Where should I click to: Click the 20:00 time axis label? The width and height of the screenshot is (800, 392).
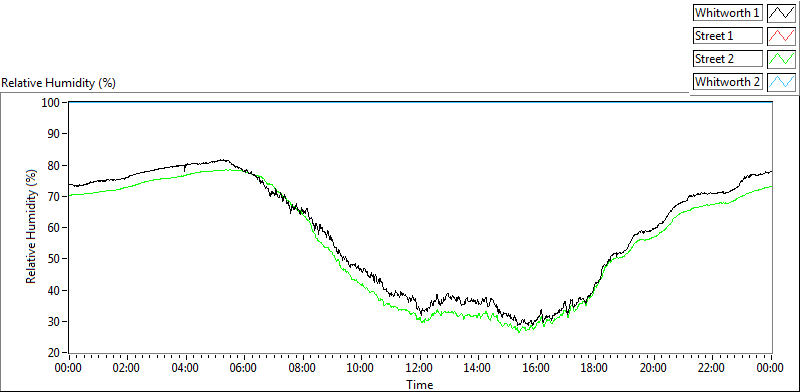(x=654, y=368)
